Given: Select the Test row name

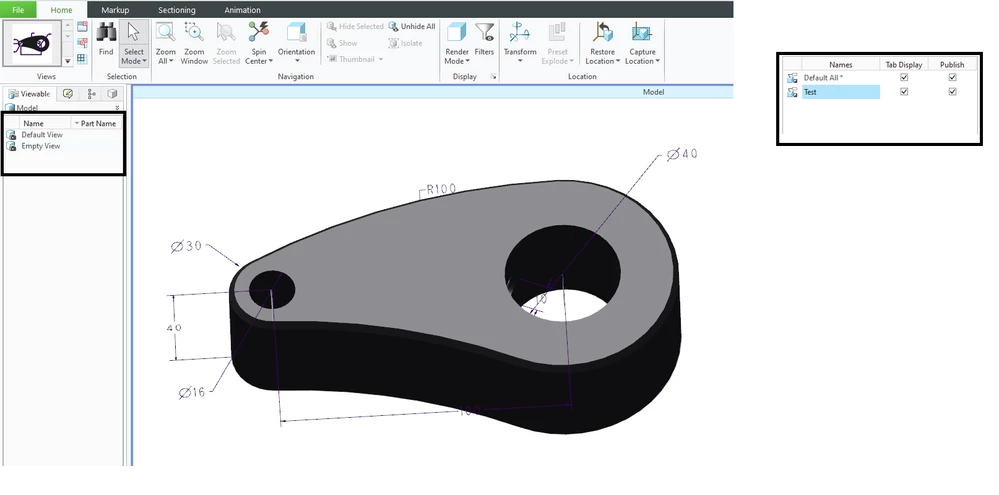Looking at the screenshot, I should [x=840, y=92].
